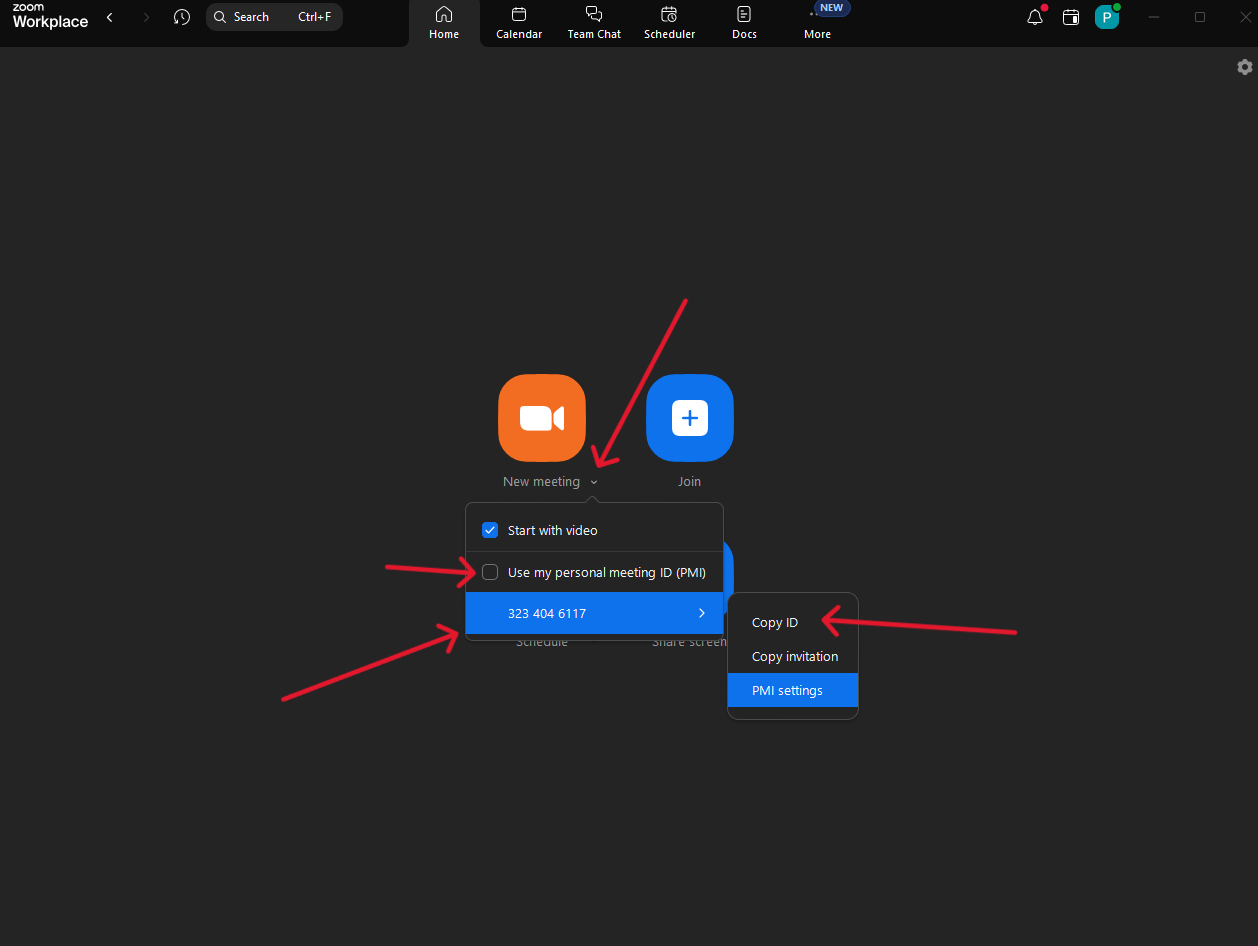The width and height of the screenshot is (1258, 946).
Task: Open PMI settings from the submenu
Action: [x=793, y=690]
